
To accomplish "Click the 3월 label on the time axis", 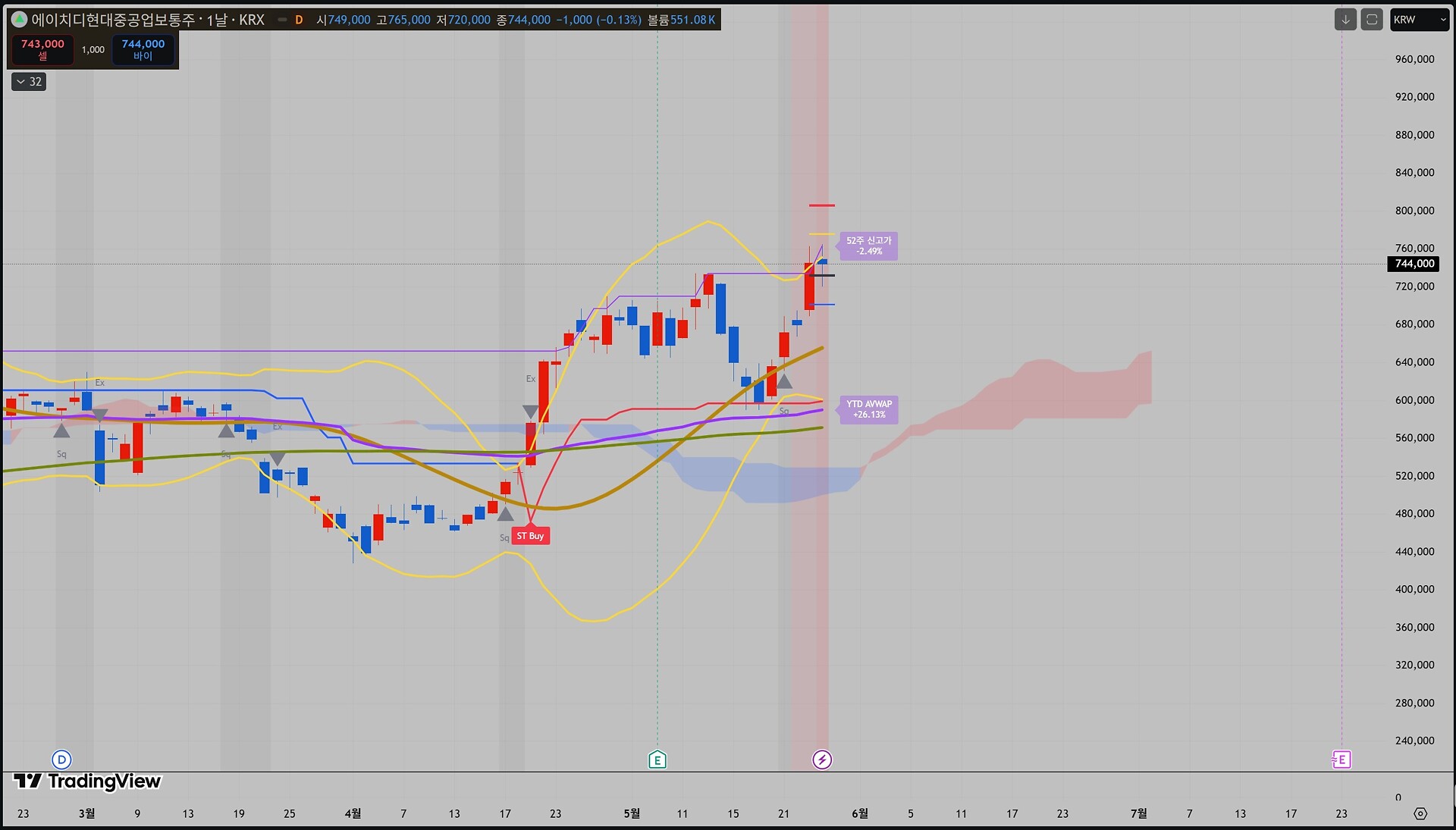I will click(87, 813).
